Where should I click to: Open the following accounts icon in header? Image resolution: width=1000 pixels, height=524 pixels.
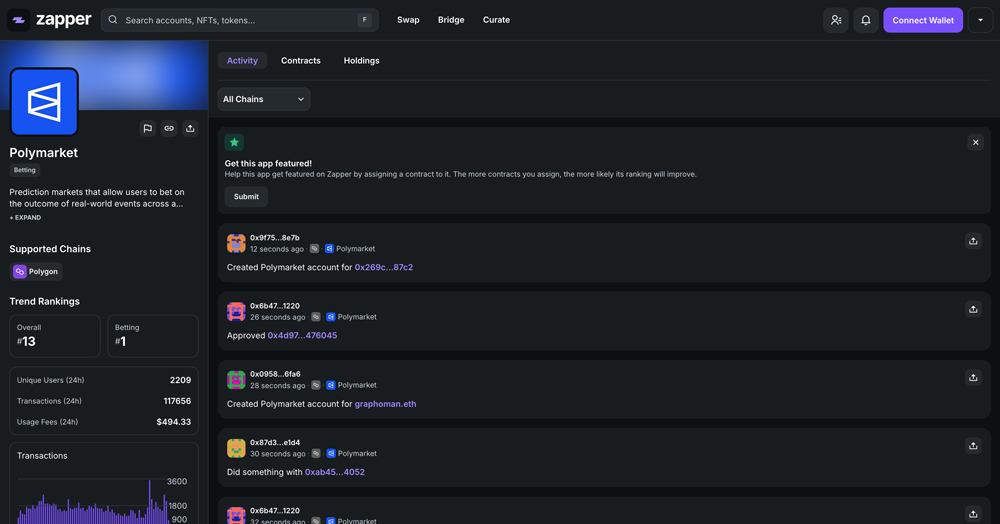click(x=835, y=20)
